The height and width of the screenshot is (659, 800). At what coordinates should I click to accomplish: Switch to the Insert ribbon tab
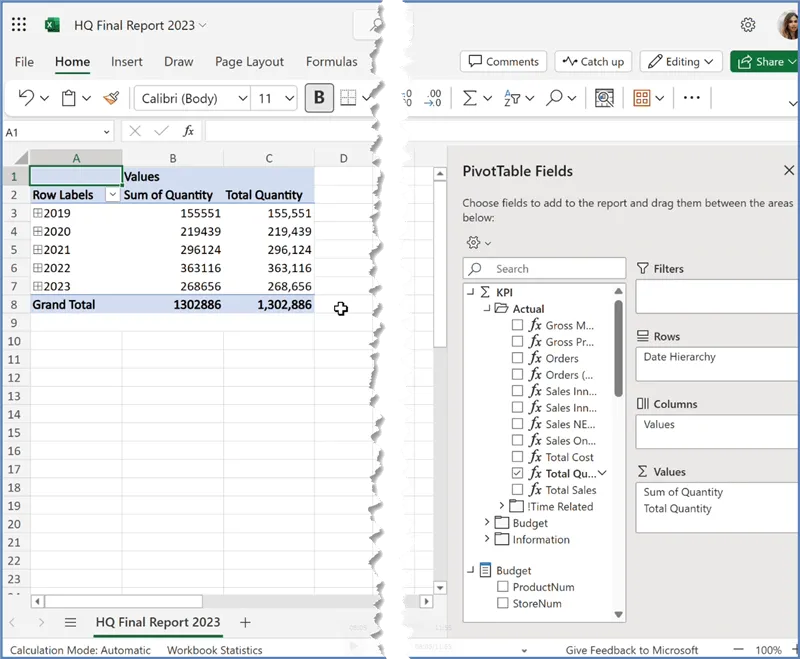(127, 62)
